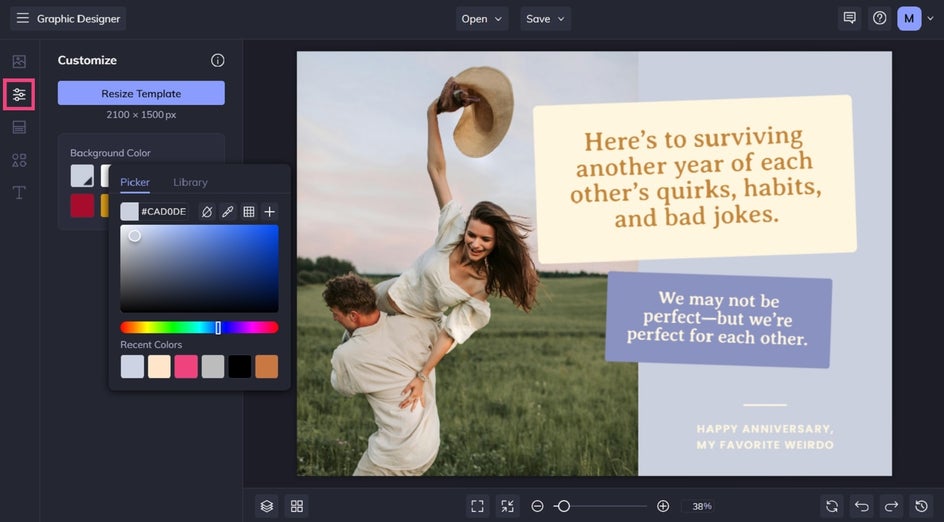The height and width of the screenshot is (522, 944).
Task: Select the light blue-gray recent color
Action: (x=132, y=367)
